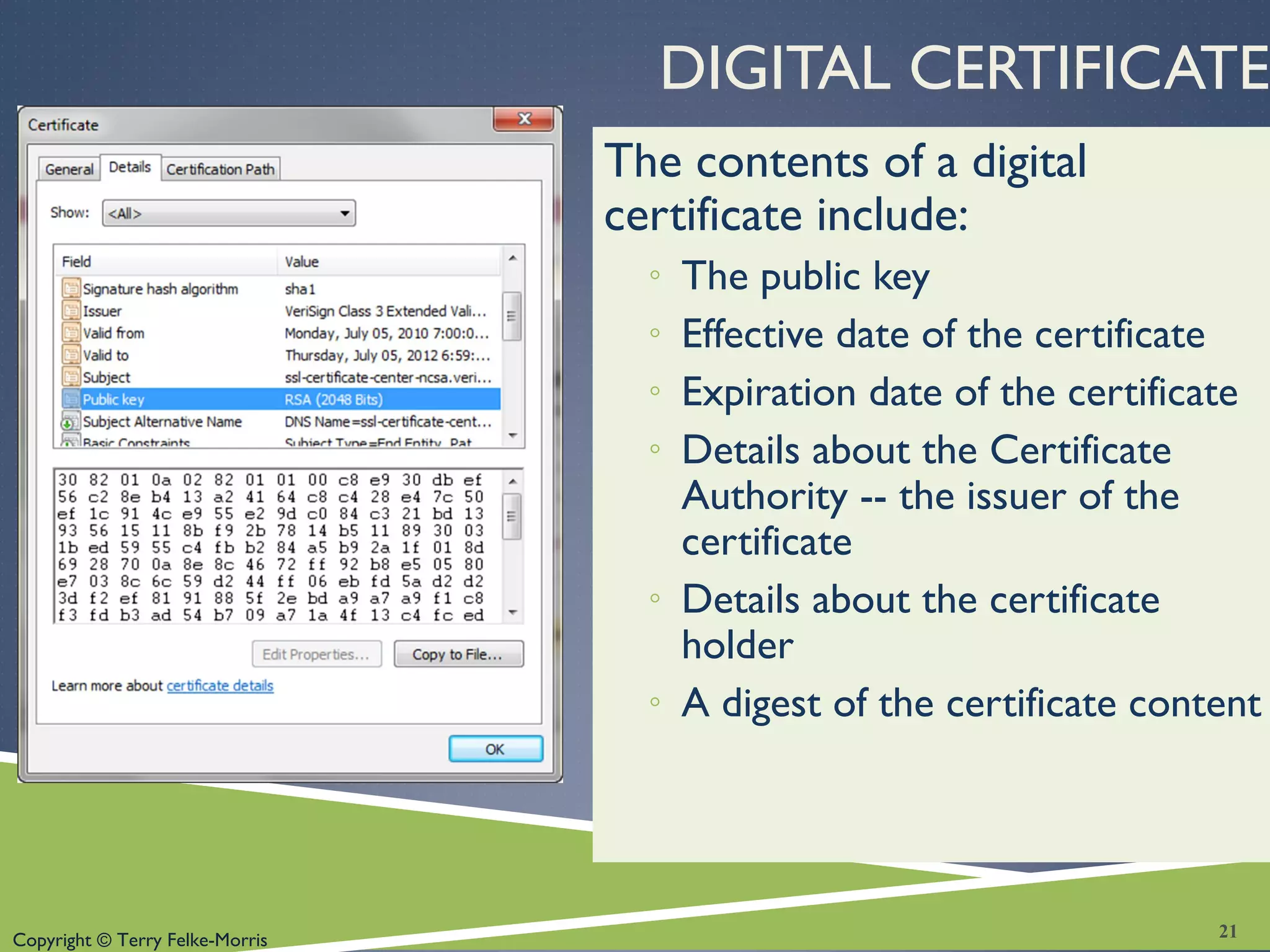Click the Field column header
1270x952 pixels.
[167, 262]
